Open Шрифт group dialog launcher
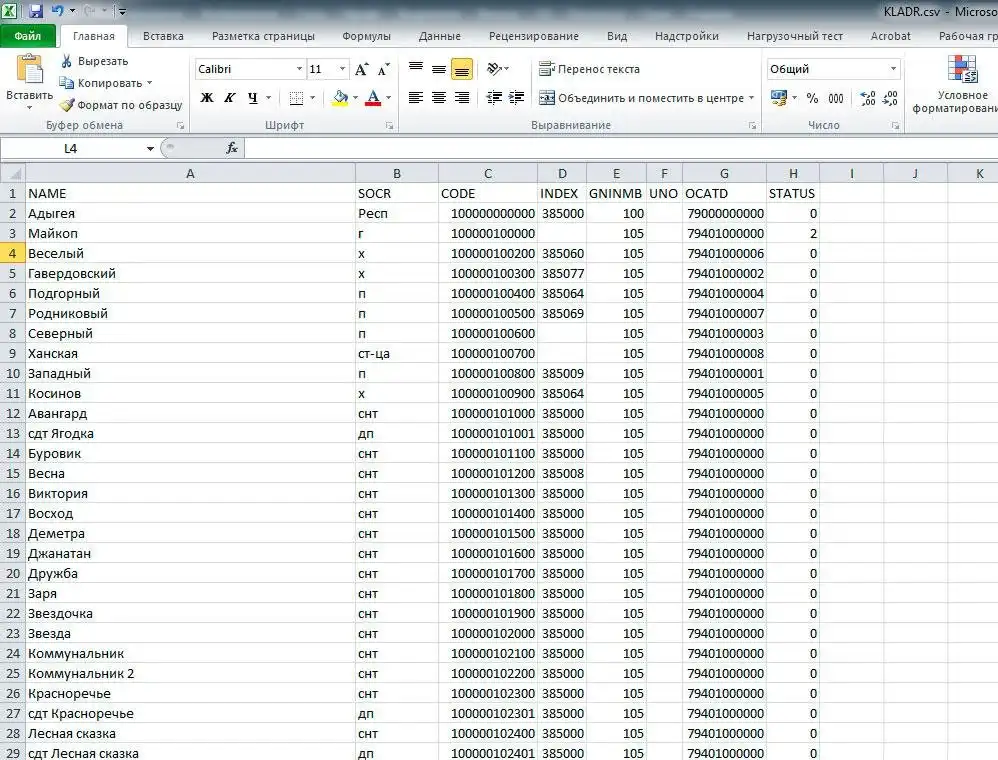The image size is (998, 760). pos(389,126)
